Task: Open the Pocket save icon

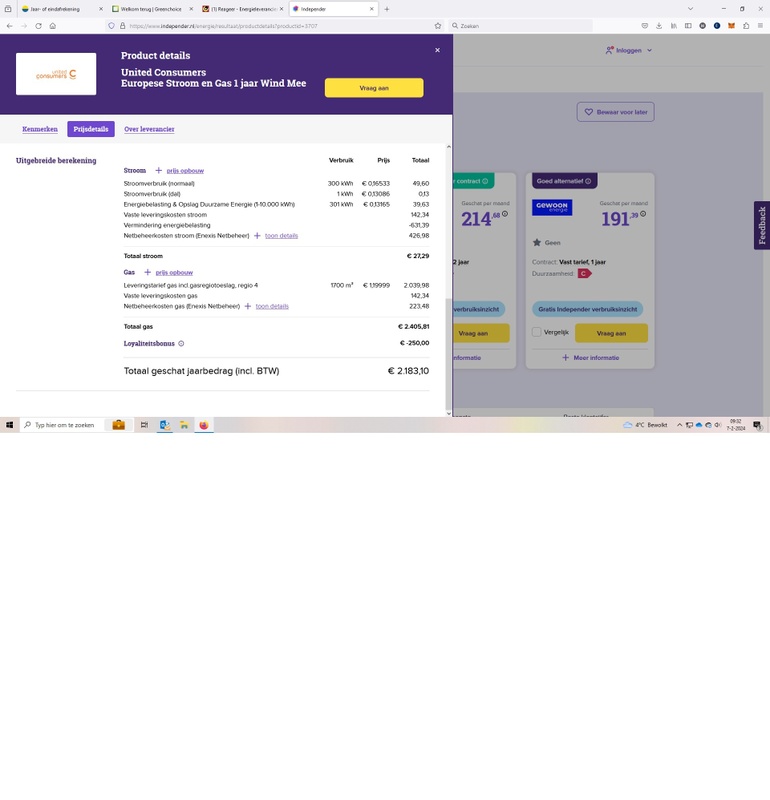Action: click(x=645, y=26)
